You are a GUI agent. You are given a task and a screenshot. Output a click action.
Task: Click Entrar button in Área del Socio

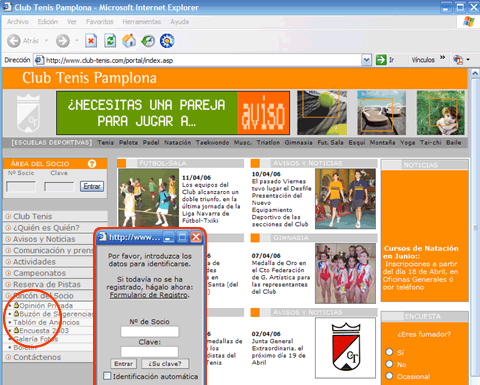point(92,186)
